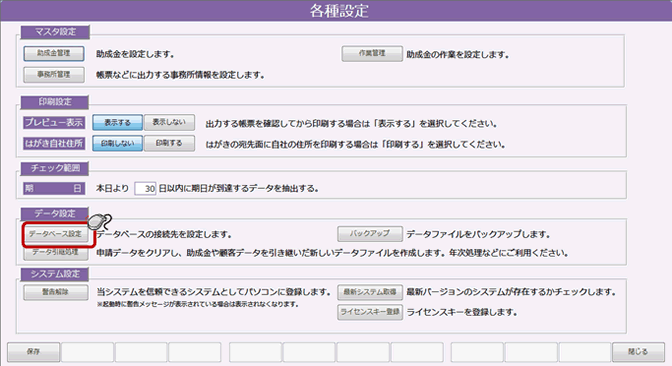Choose 印刷しない for postcard company address
672x366 pixels.
click(x=117, y=144)
